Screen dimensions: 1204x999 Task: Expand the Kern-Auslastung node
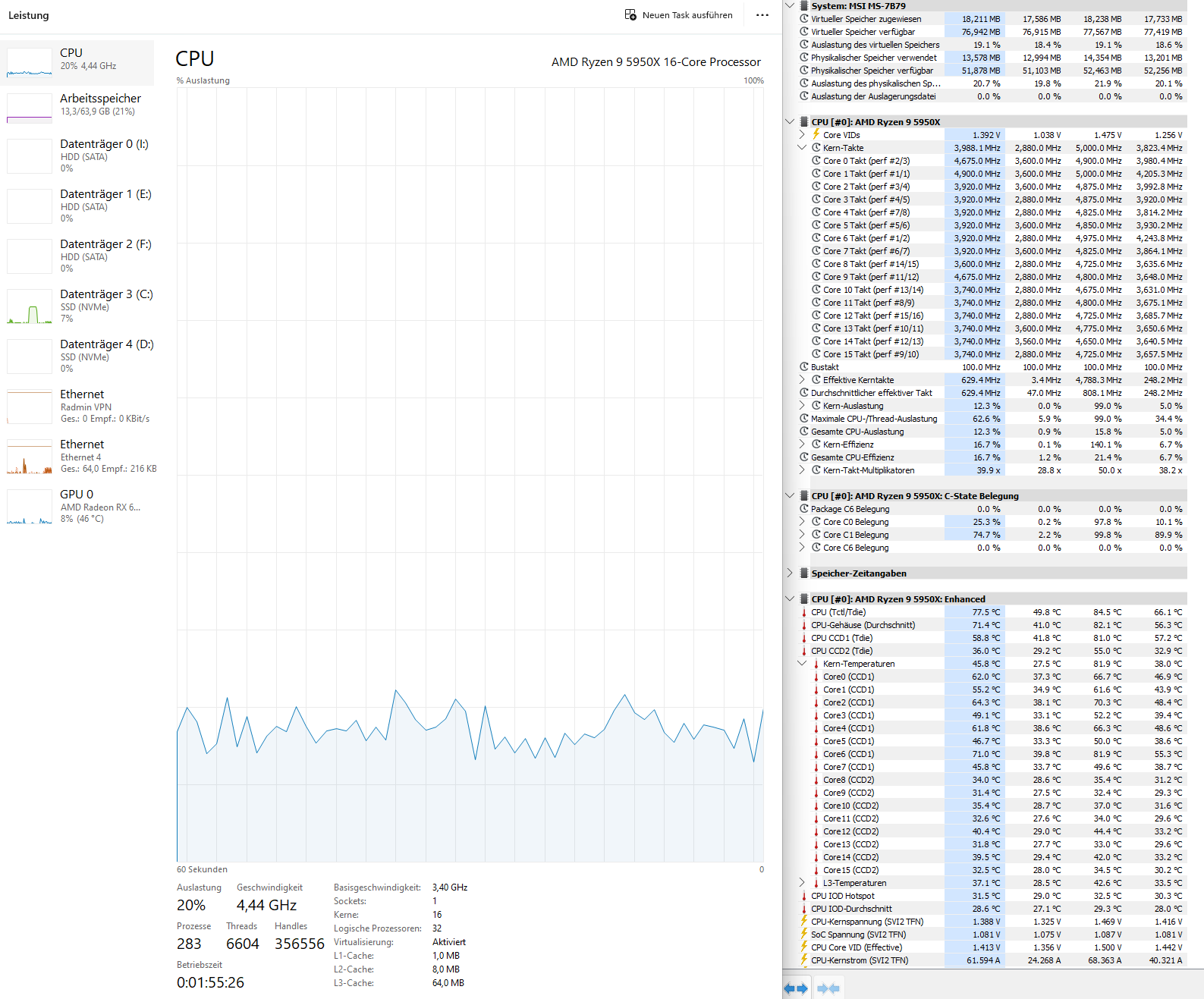pyautogui.click(x=802, y=406)
